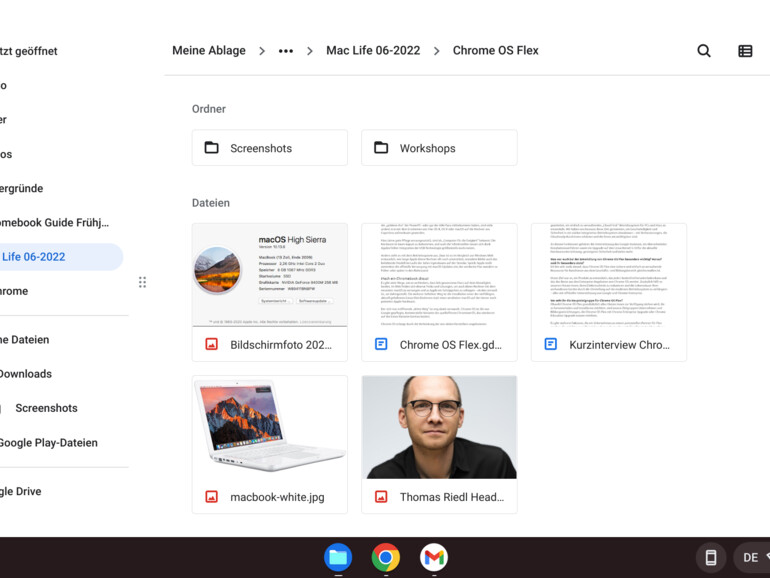The width and height of the screenshot is (770, 578).
Task: Expand the collapsed breadcrumb ellipsis
Action: coord(286,51)
